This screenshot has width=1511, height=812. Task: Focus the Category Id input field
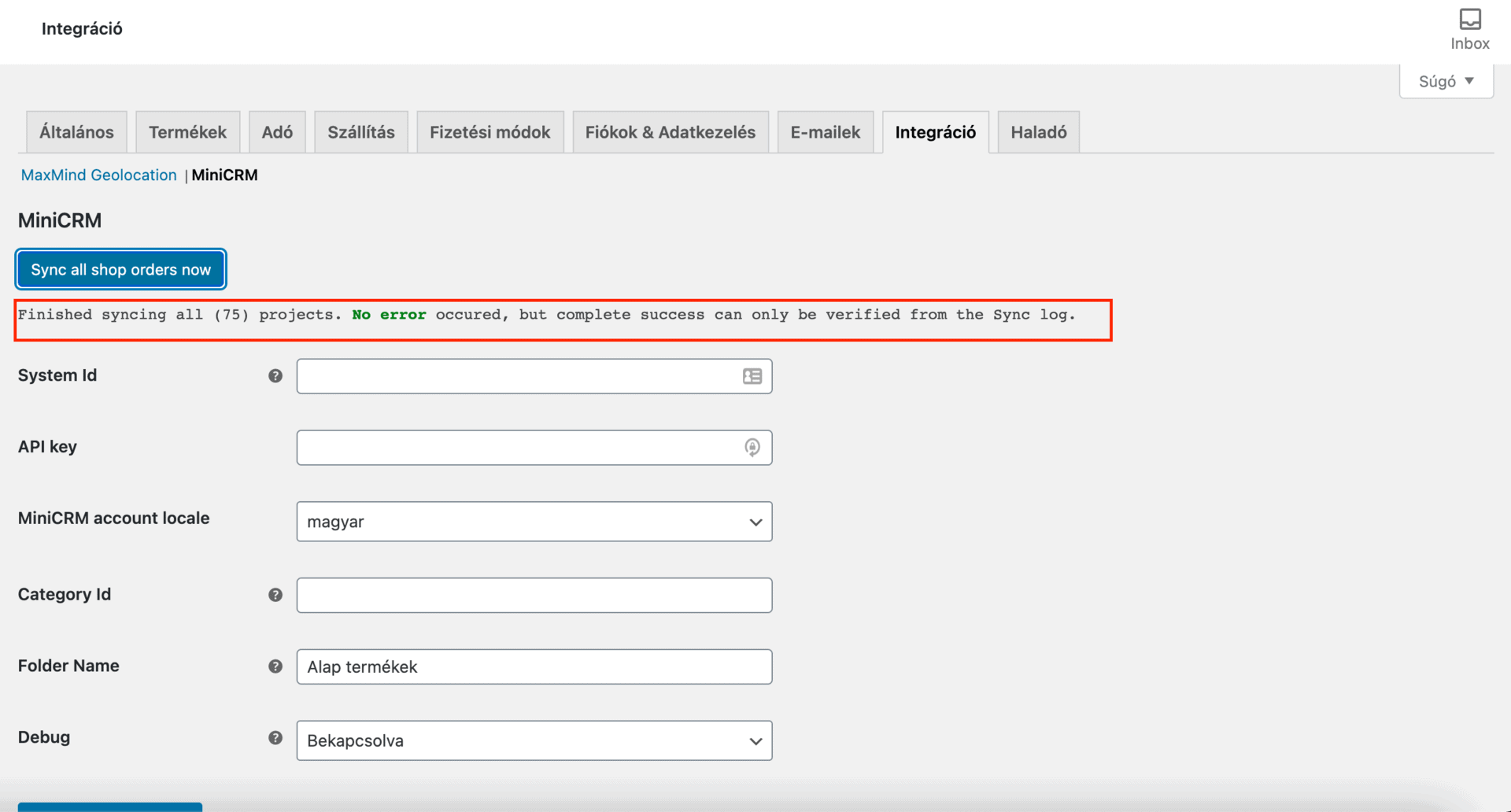534,595
